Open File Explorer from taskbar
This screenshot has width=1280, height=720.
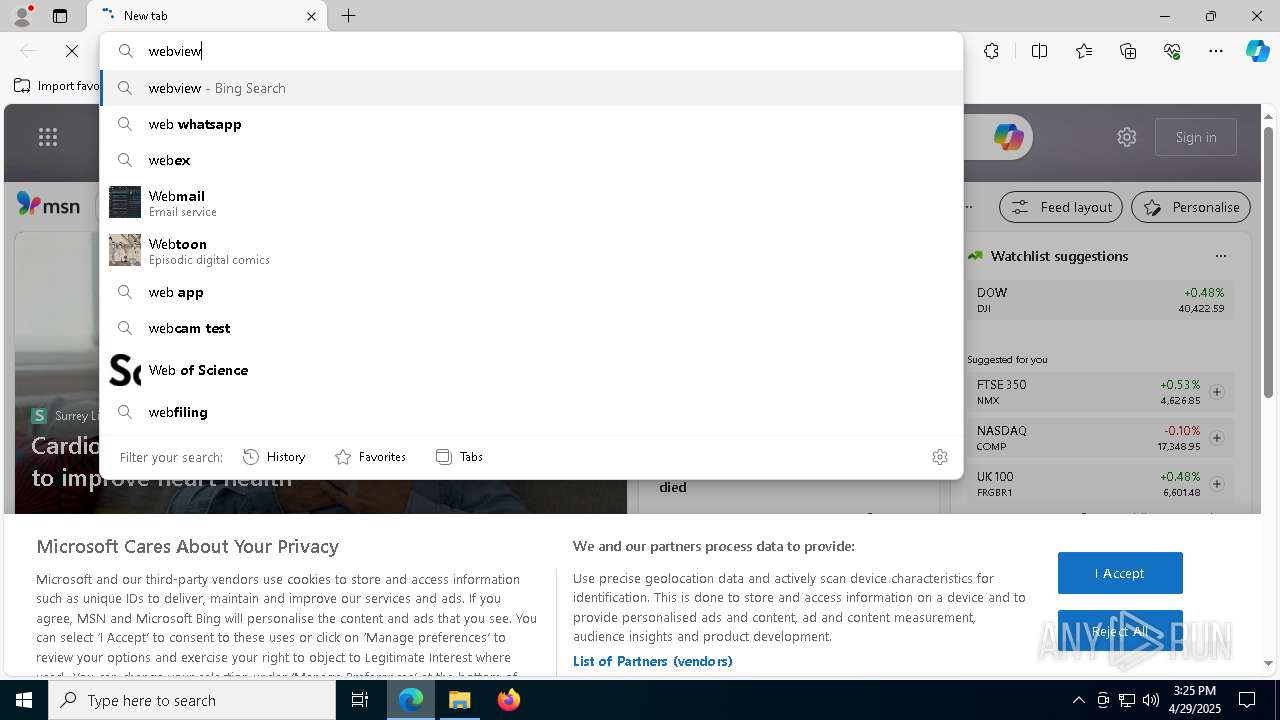[x=460, y=700]
